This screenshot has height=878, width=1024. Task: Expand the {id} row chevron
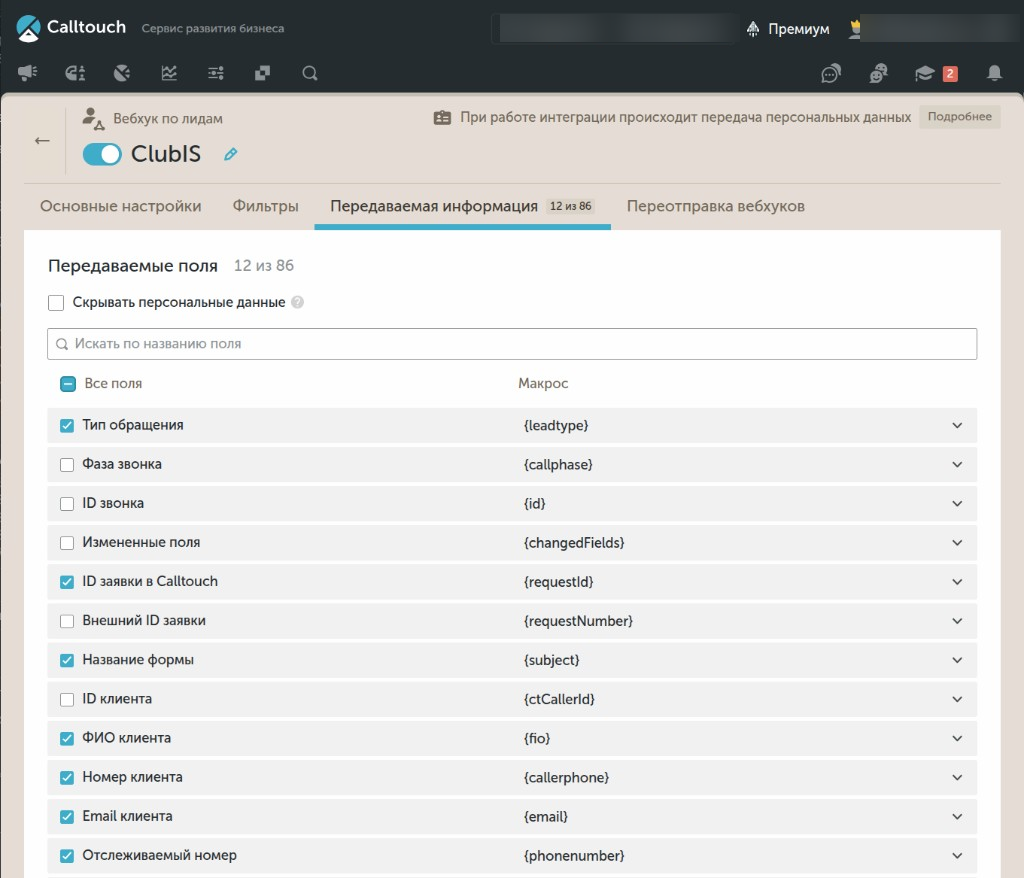(957, 504)
